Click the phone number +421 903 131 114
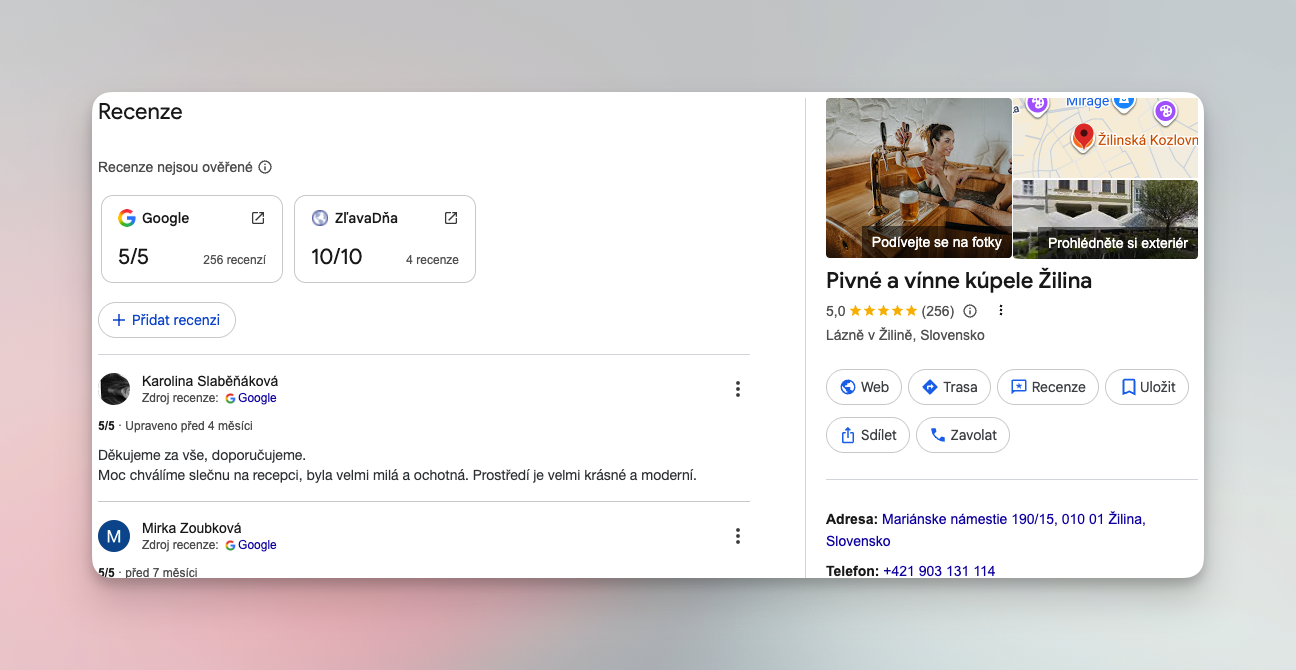 pyautogui.click(x=939, y=571)
